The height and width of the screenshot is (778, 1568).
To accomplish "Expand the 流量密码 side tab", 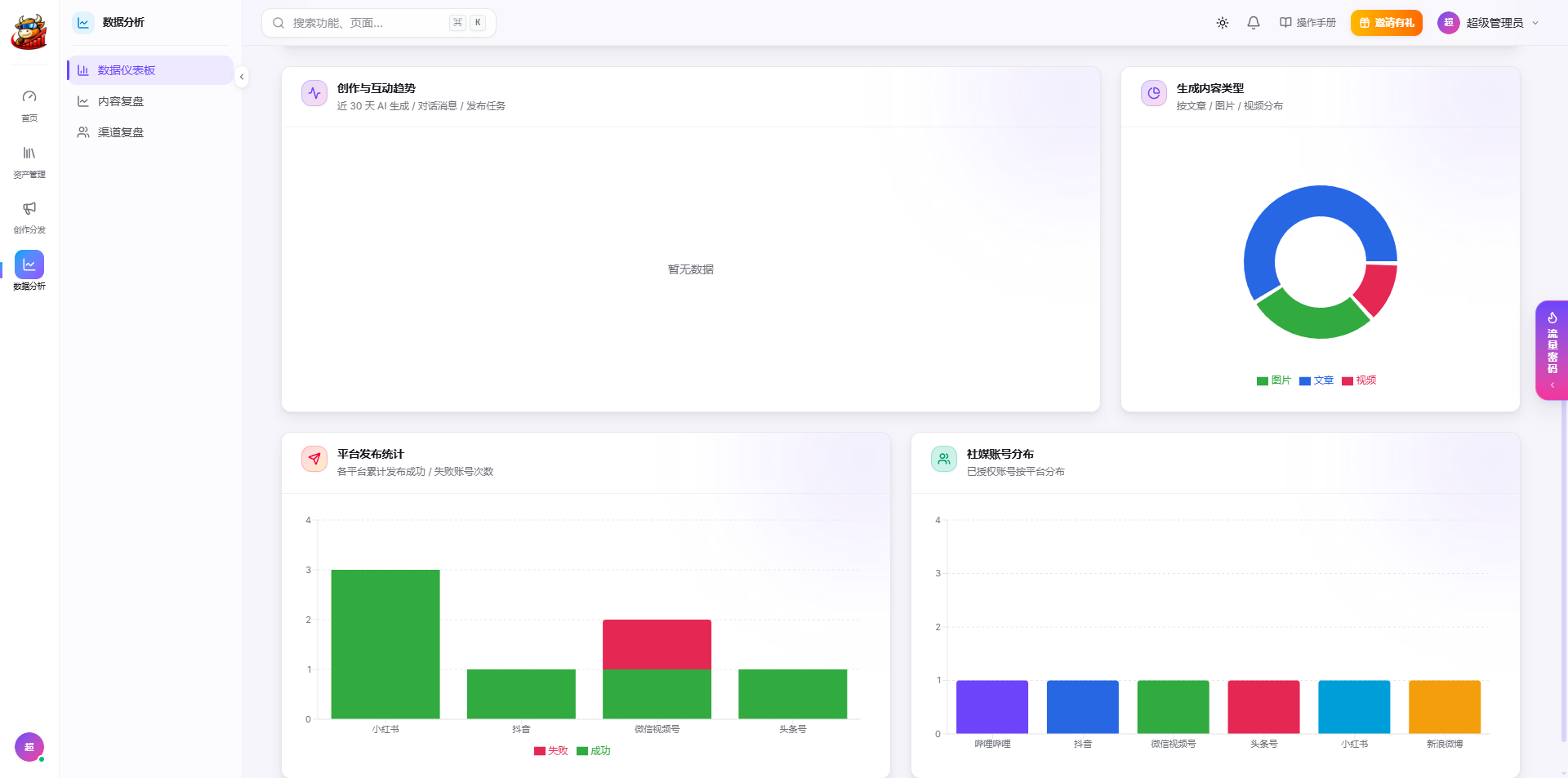I will [1552, 350].
